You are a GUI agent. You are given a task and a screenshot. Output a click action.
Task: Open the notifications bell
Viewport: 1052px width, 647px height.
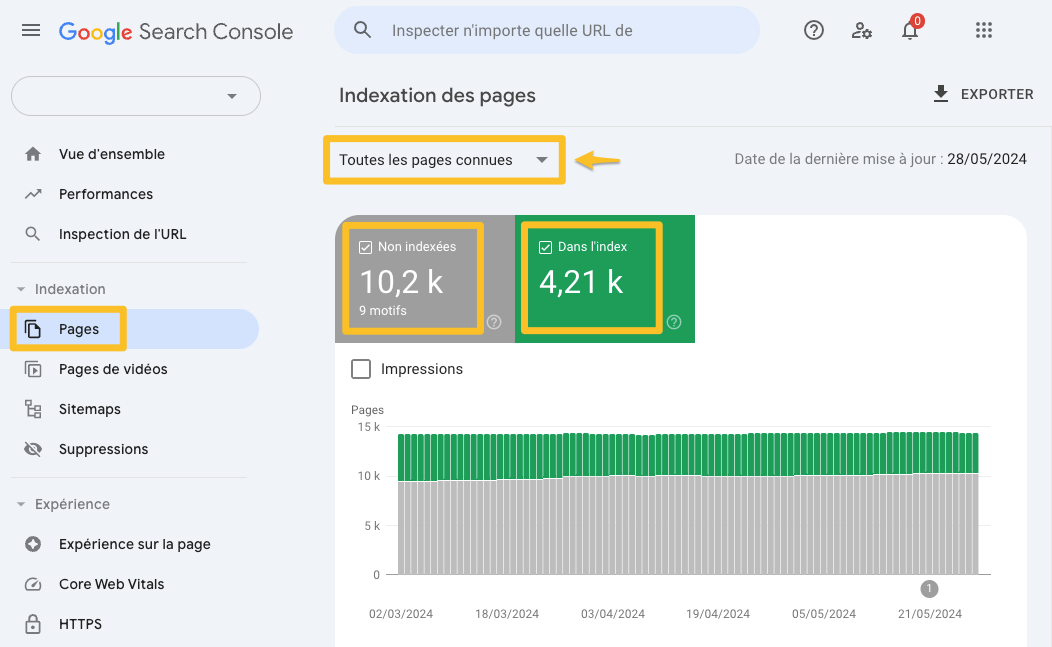[x=909, y=31]
